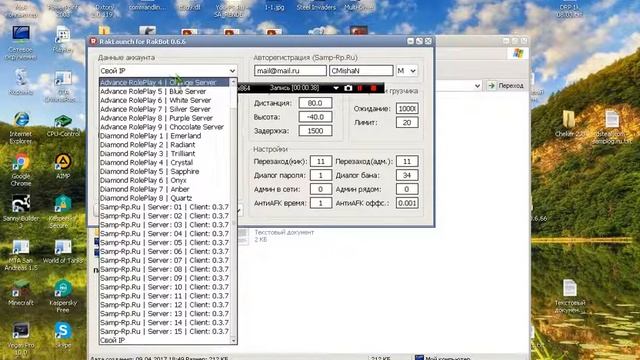Click the Диалог бана field showing 34
The image size is (640, 360).
(x=407, y=175)
